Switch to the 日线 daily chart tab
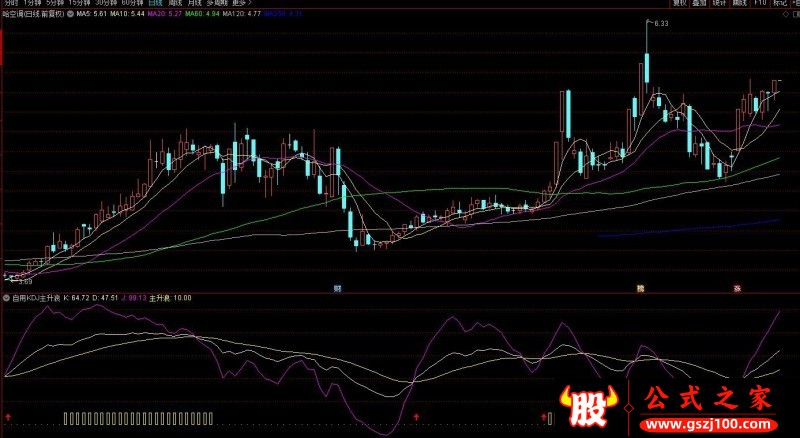The height and width of the screenshot is (438, 800). 156,3
